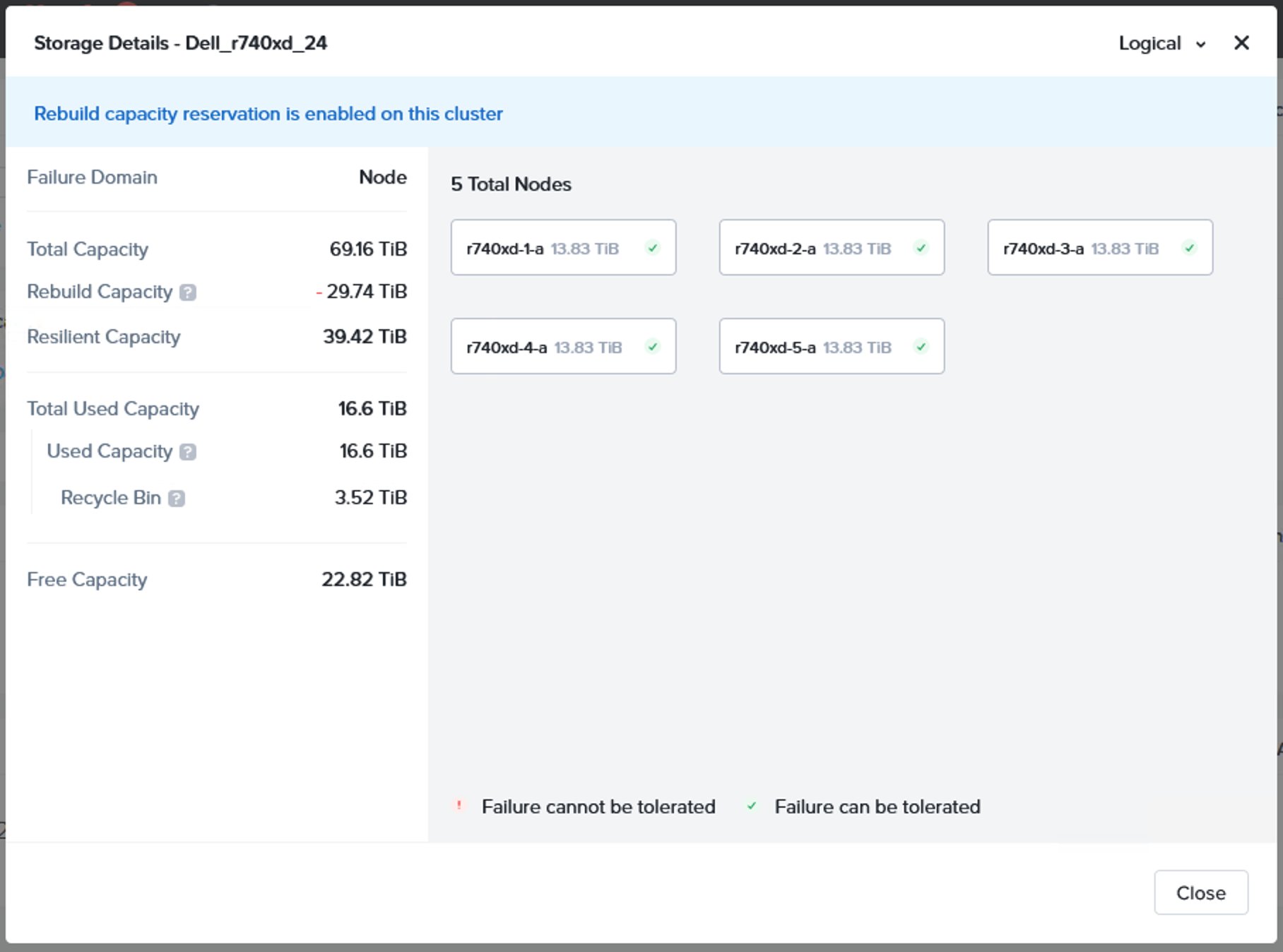
Task: Click 'Failure can be tolerated' legend text
Action: pyautogui.click(x=877, y=807)
